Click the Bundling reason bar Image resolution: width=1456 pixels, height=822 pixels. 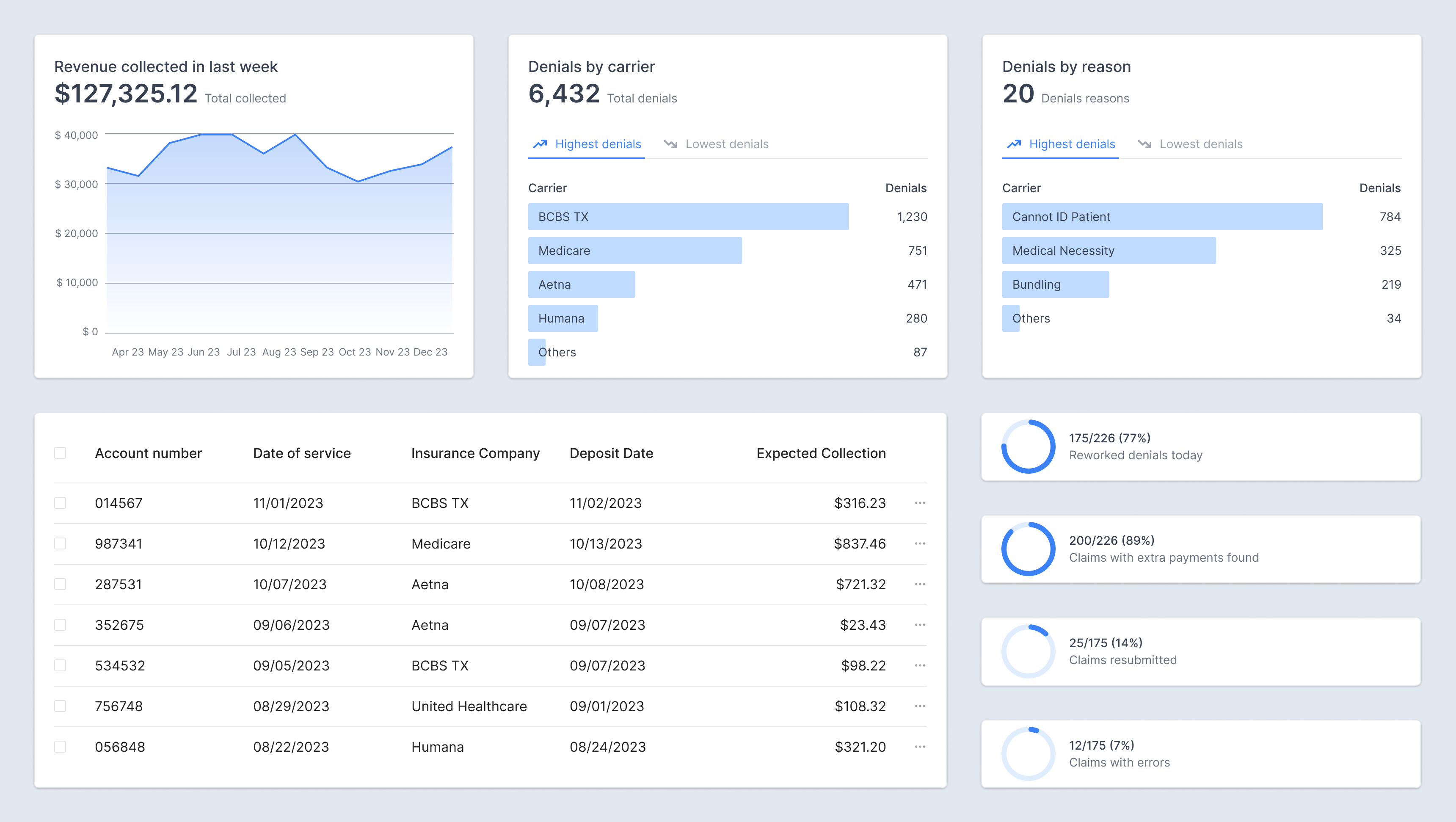[1055, 285]
